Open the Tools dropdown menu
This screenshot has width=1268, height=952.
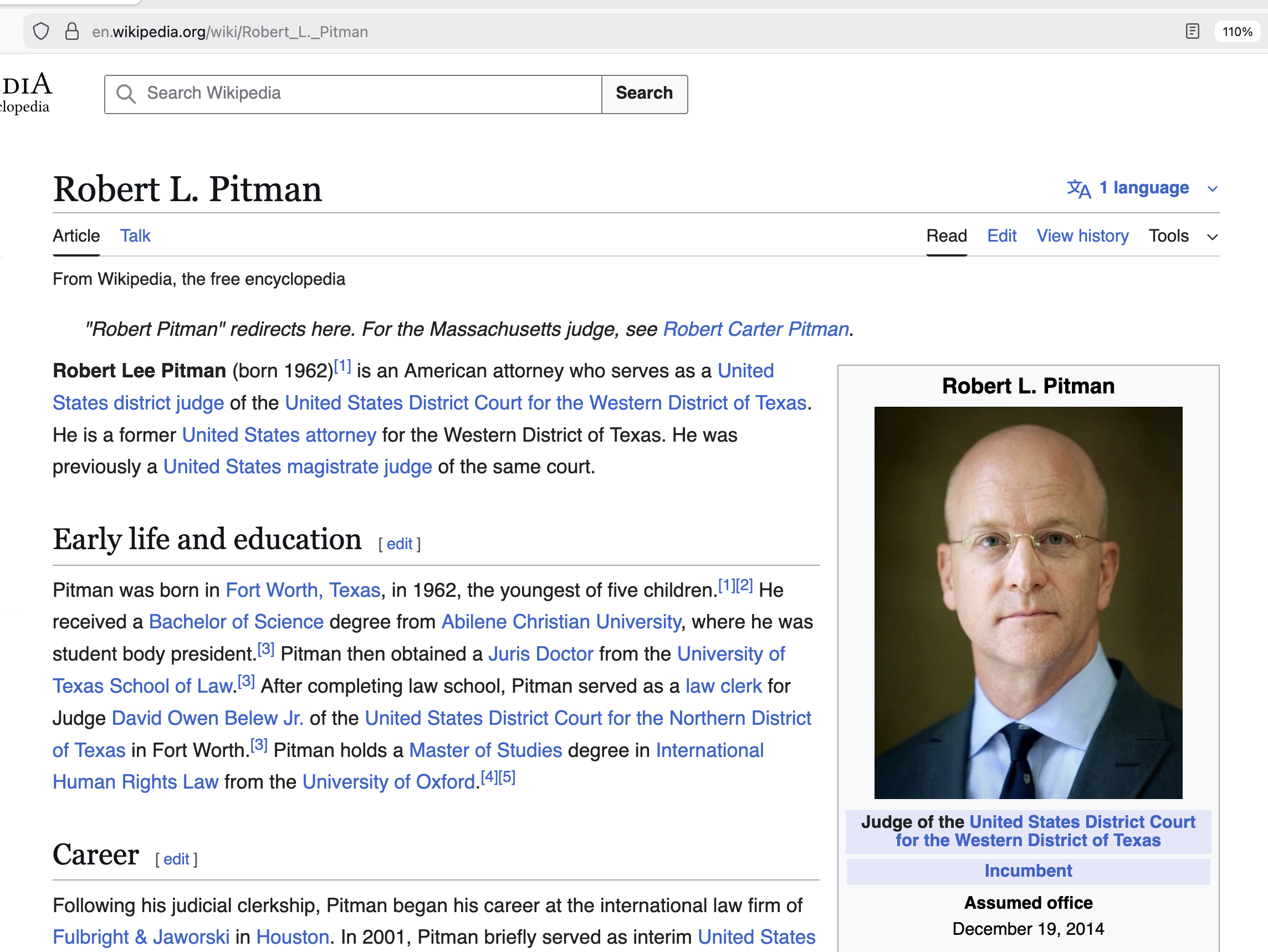click(x=1168, y=236)
